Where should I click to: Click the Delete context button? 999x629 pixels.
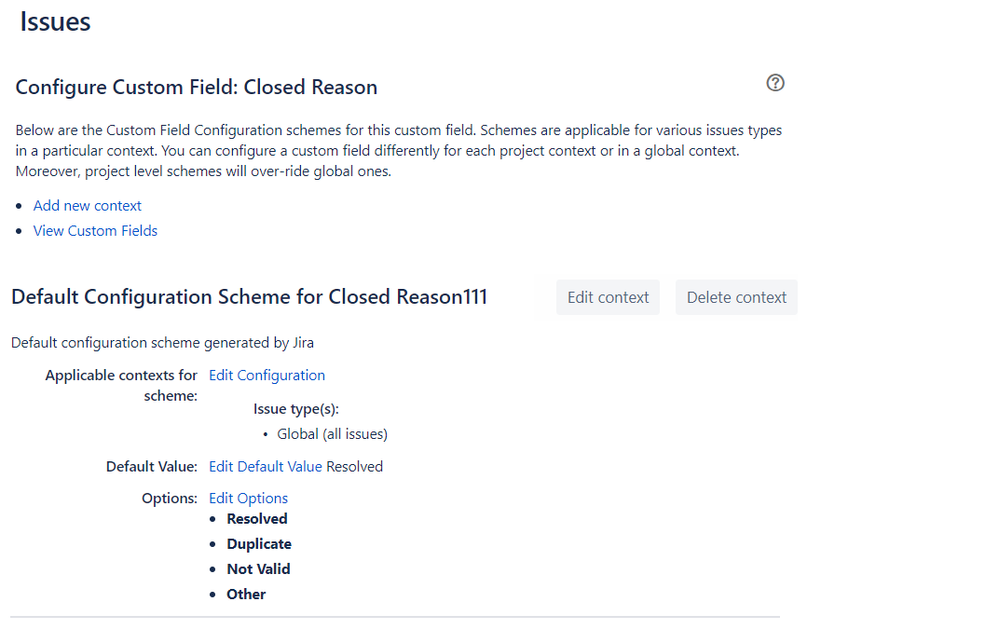(x=736, y=297)
